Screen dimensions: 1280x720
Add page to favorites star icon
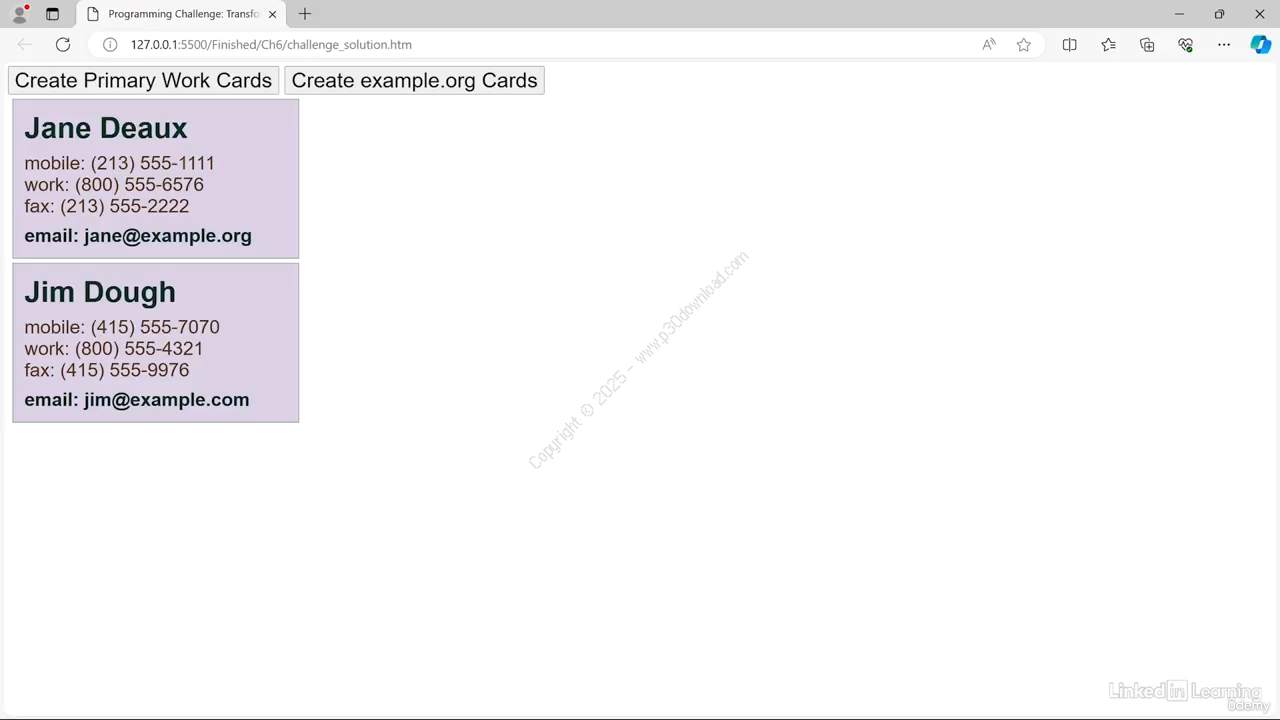[1024, 44]
